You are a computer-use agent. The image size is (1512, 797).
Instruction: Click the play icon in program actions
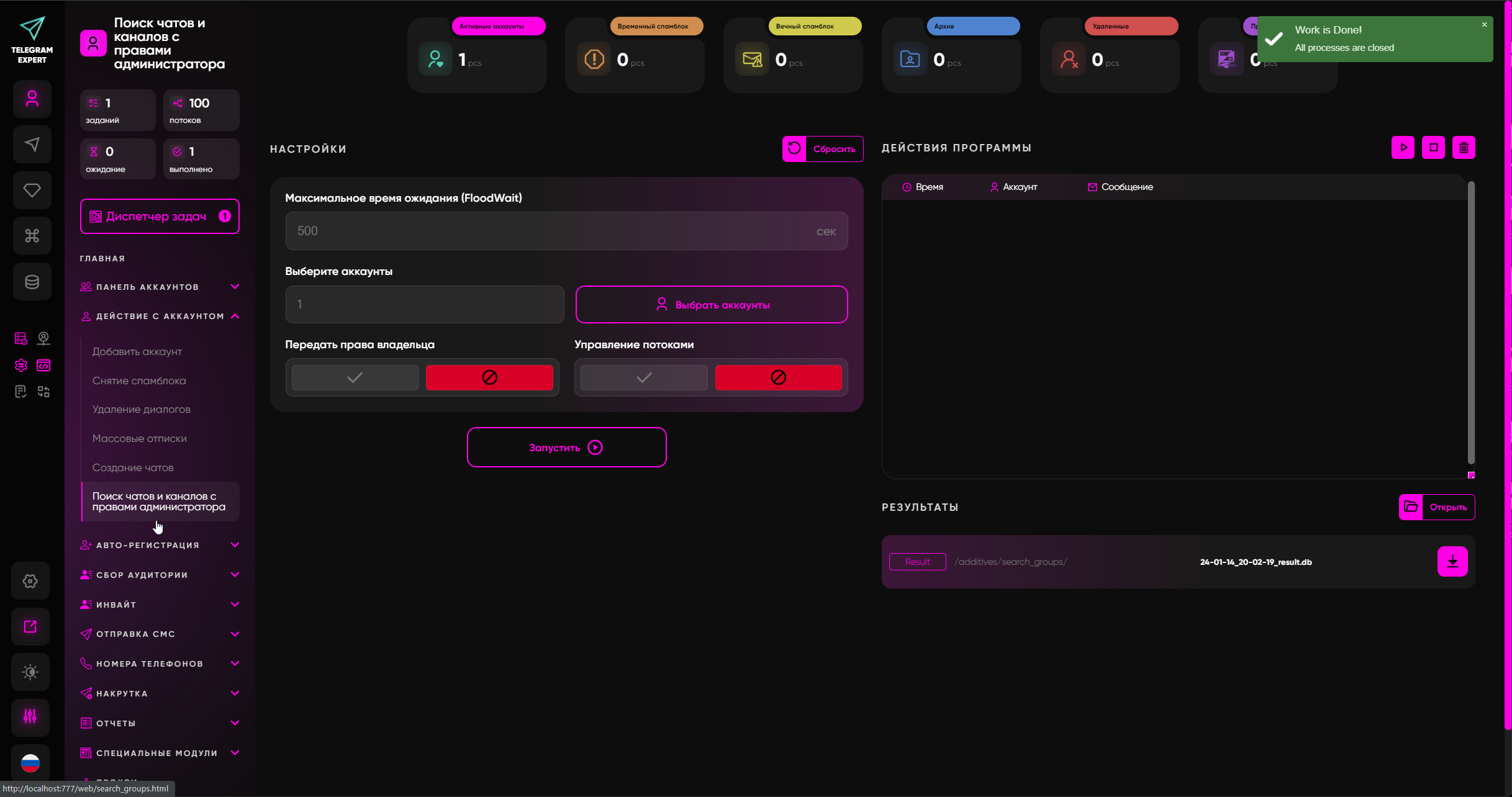[1403, 148]
